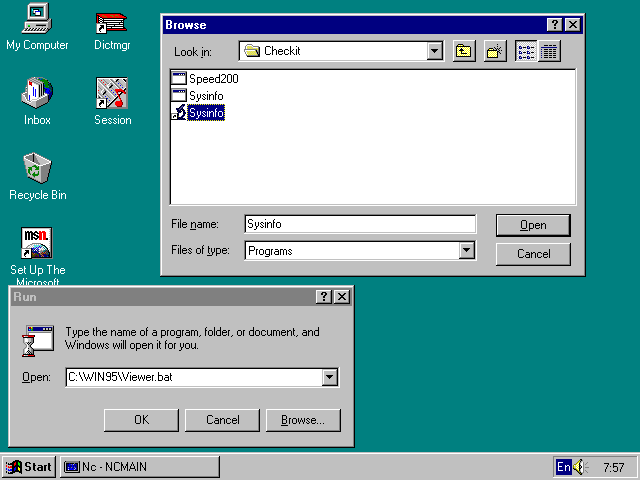This screenshot has width=640, height=480.
Task: Open the My Computer desktop icon
Action: 37,18
